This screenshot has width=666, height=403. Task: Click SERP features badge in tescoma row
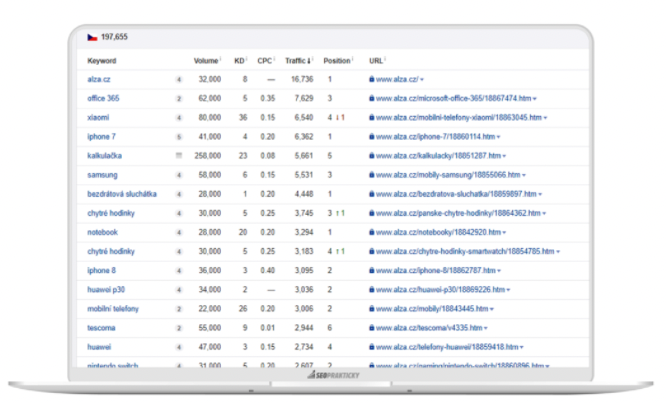point(179,328)
